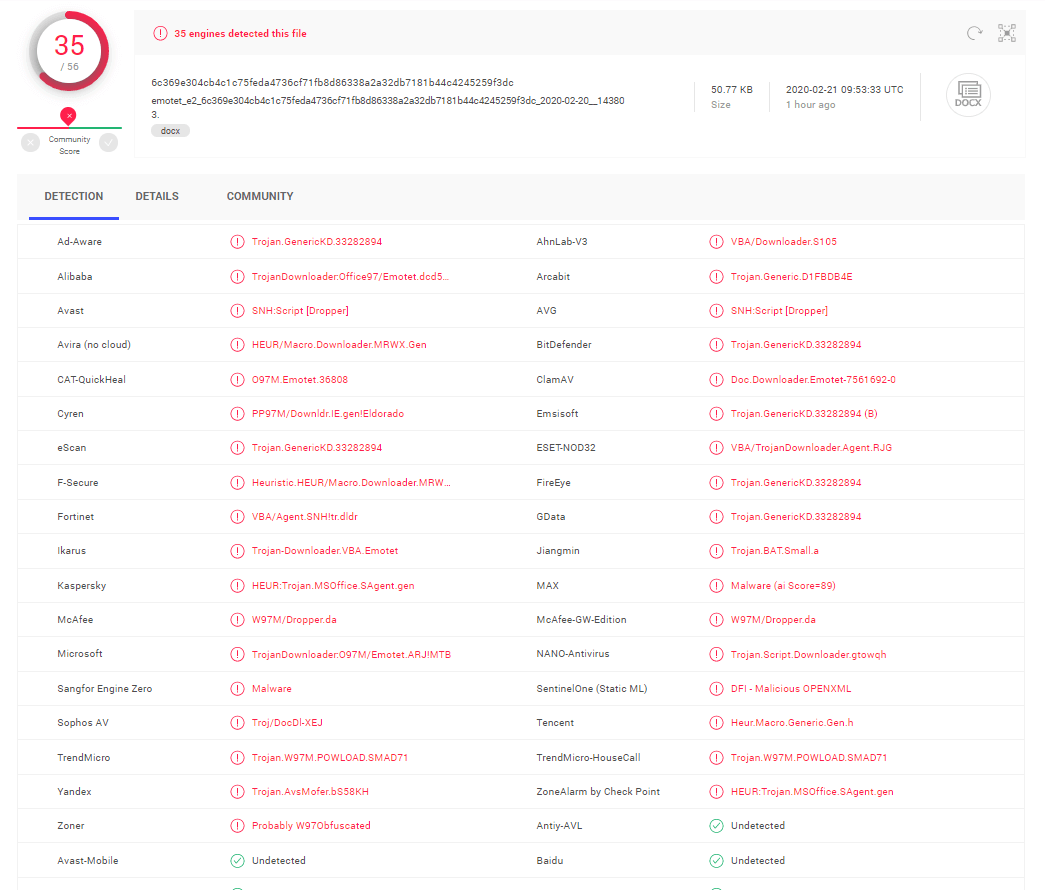This screenshot has width=1045, height=890.
Task: Click the 35 / 56 detection score gauge
Action: click(x=69, y=51)
